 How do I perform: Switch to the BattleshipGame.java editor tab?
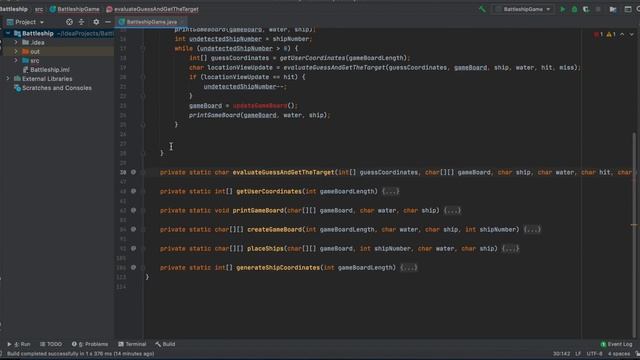151,22
